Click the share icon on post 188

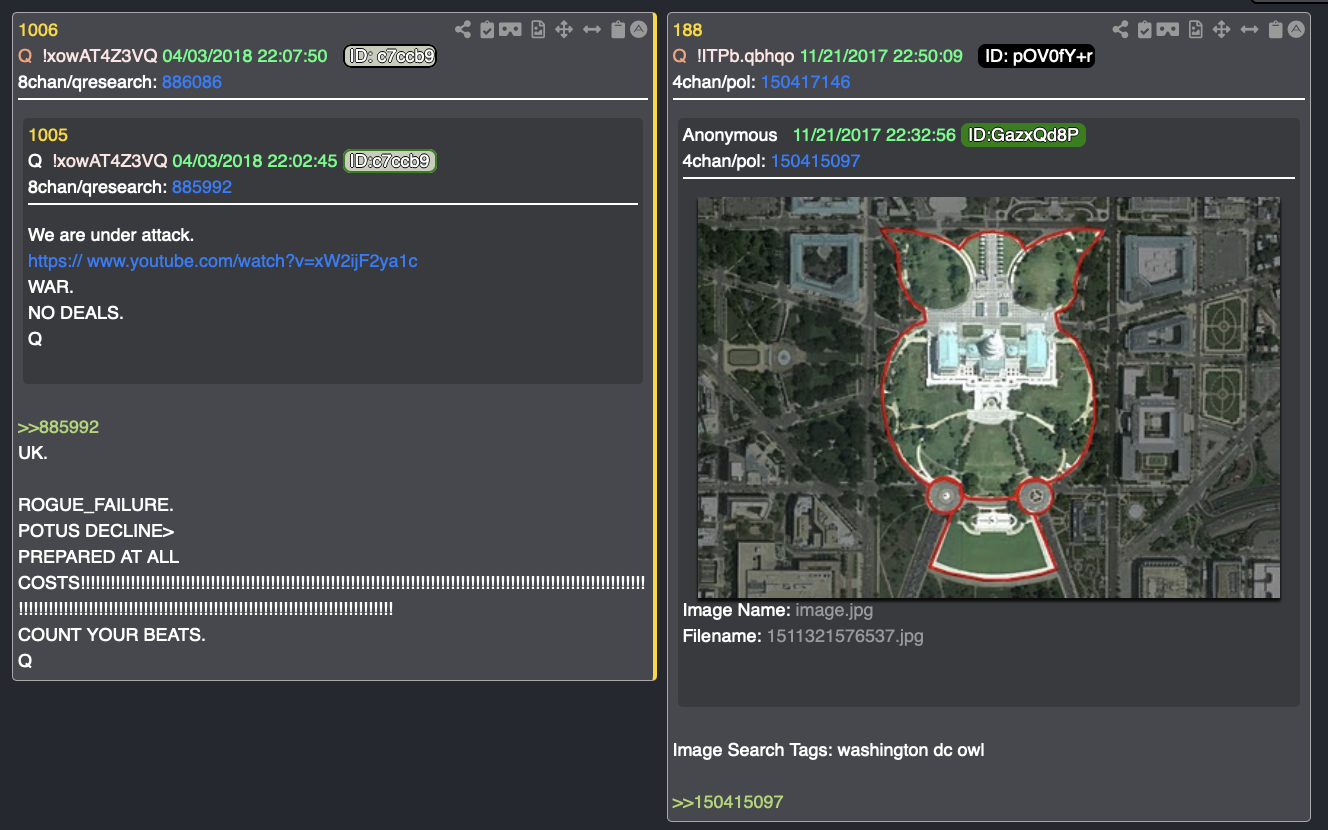1121,30
